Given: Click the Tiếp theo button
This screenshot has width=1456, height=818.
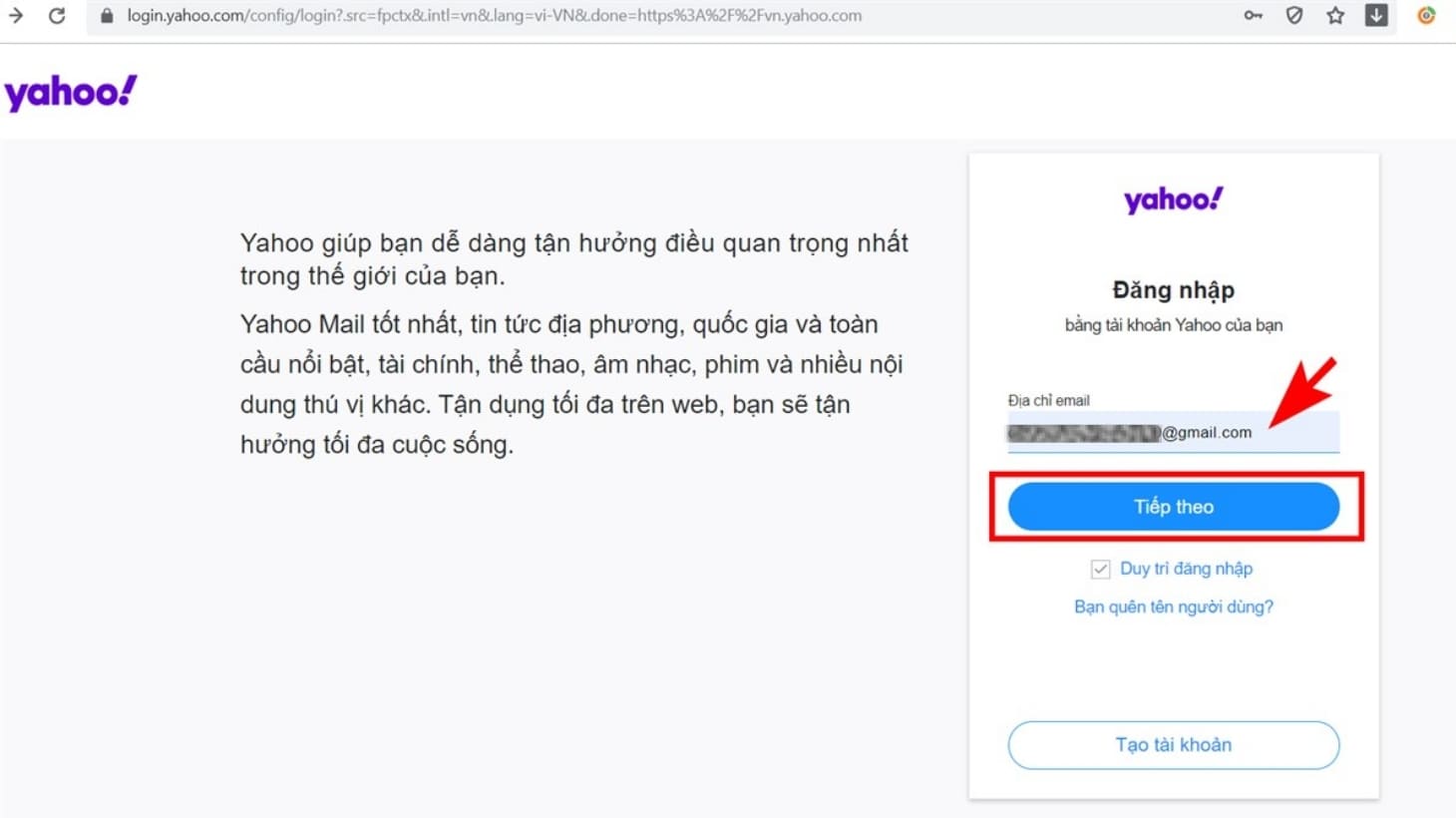Looking at the screenshot, I should pos(1174,507).
